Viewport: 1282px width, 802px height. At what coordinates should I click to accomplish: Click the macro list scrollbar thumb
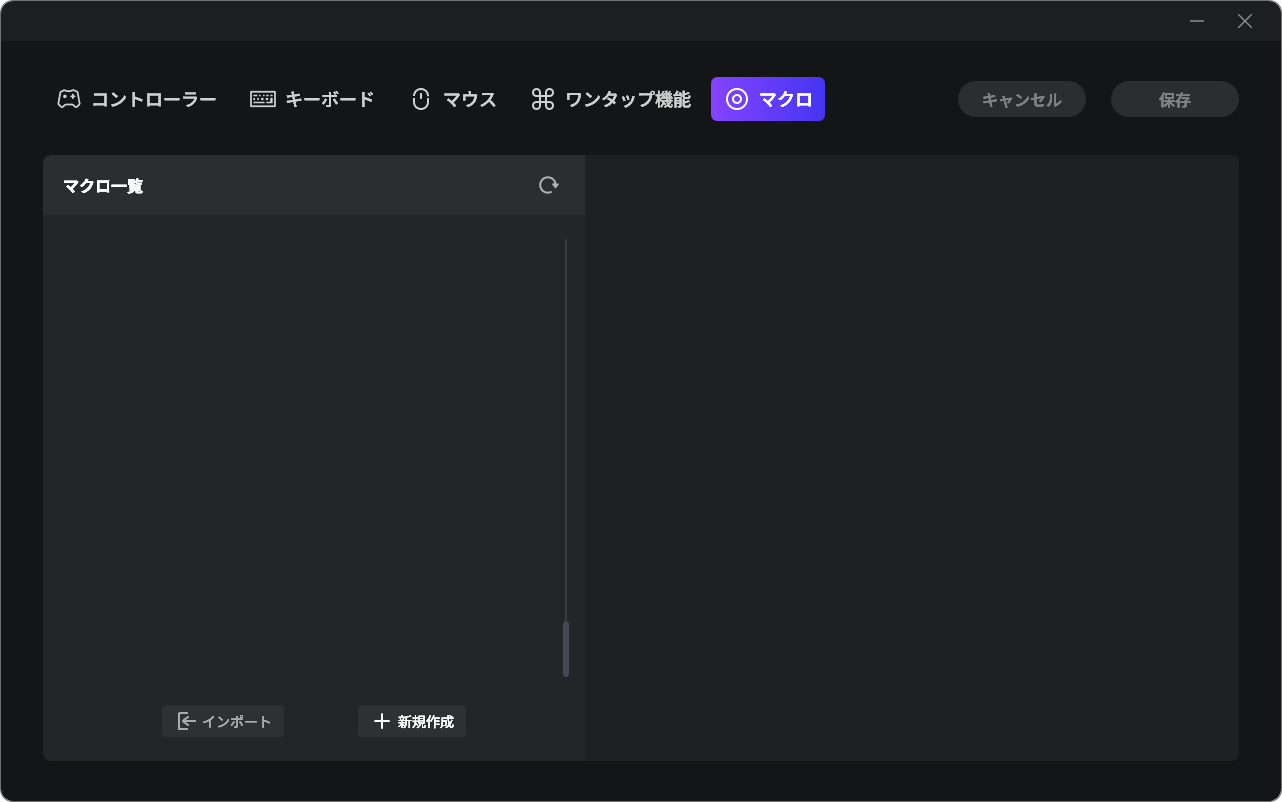[x=566, y=648]
